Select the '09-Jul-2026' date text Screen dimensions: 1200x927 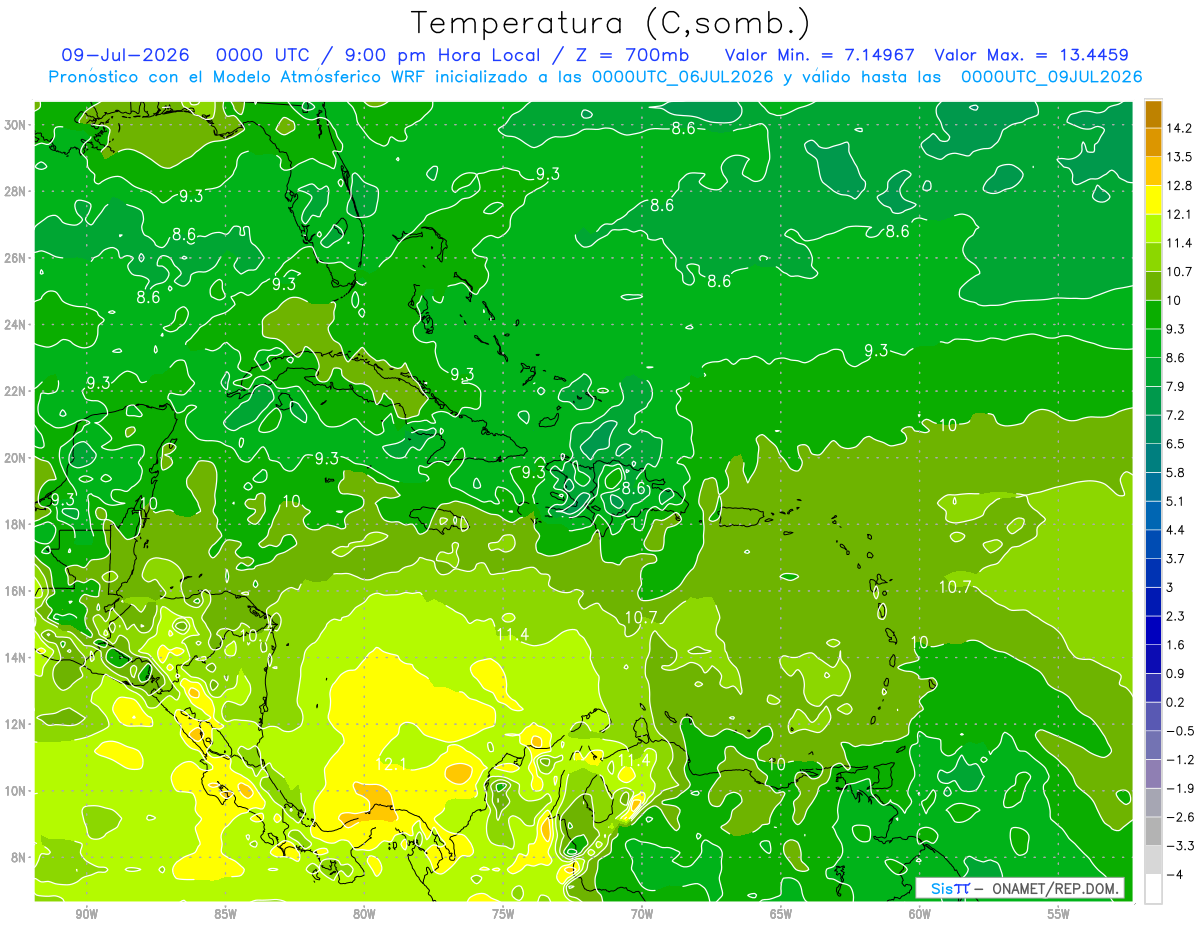click(x=125, y=54)
